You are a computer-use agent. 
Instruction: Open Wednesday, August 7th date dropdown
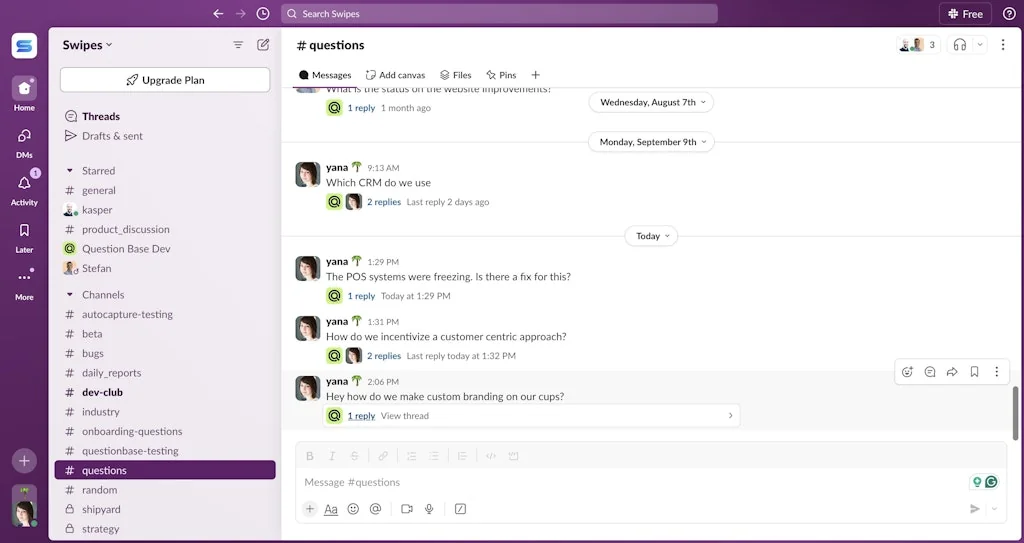pos(651,103)
